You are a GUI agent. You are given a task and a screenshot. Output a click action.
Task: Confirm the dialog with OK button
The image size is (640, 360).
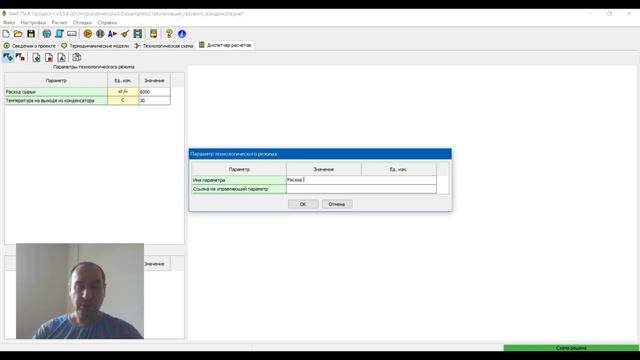pos(303,204)
